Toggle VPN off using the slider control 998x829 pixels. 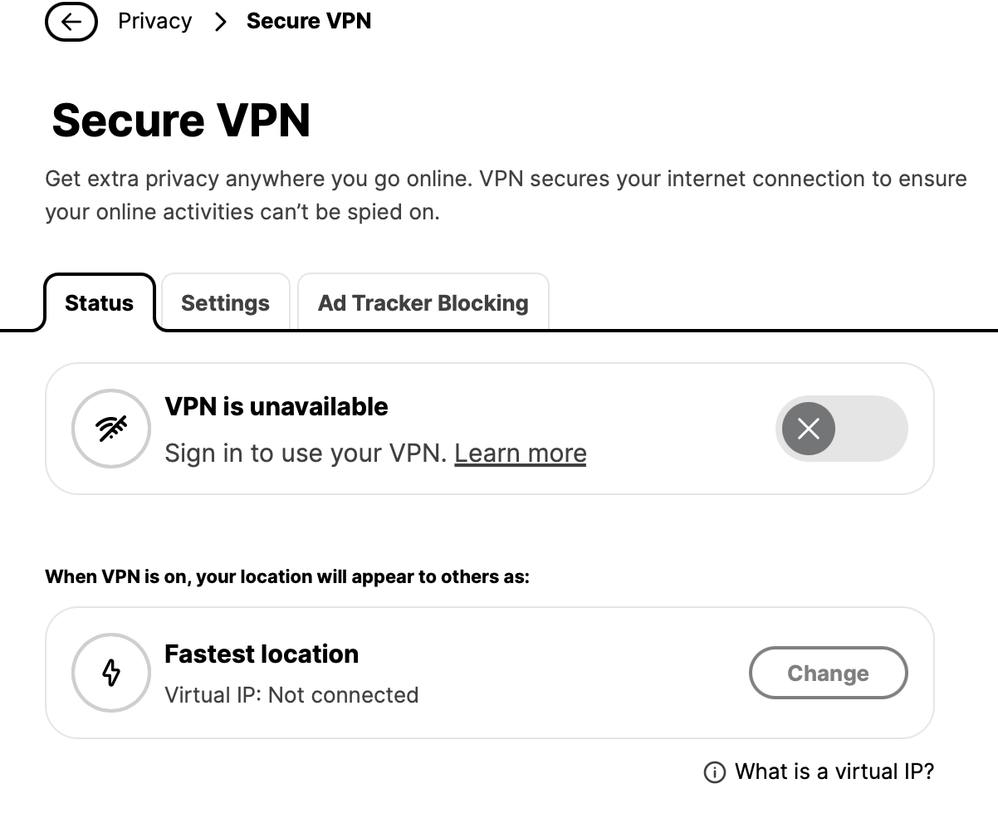pos(842,428)
